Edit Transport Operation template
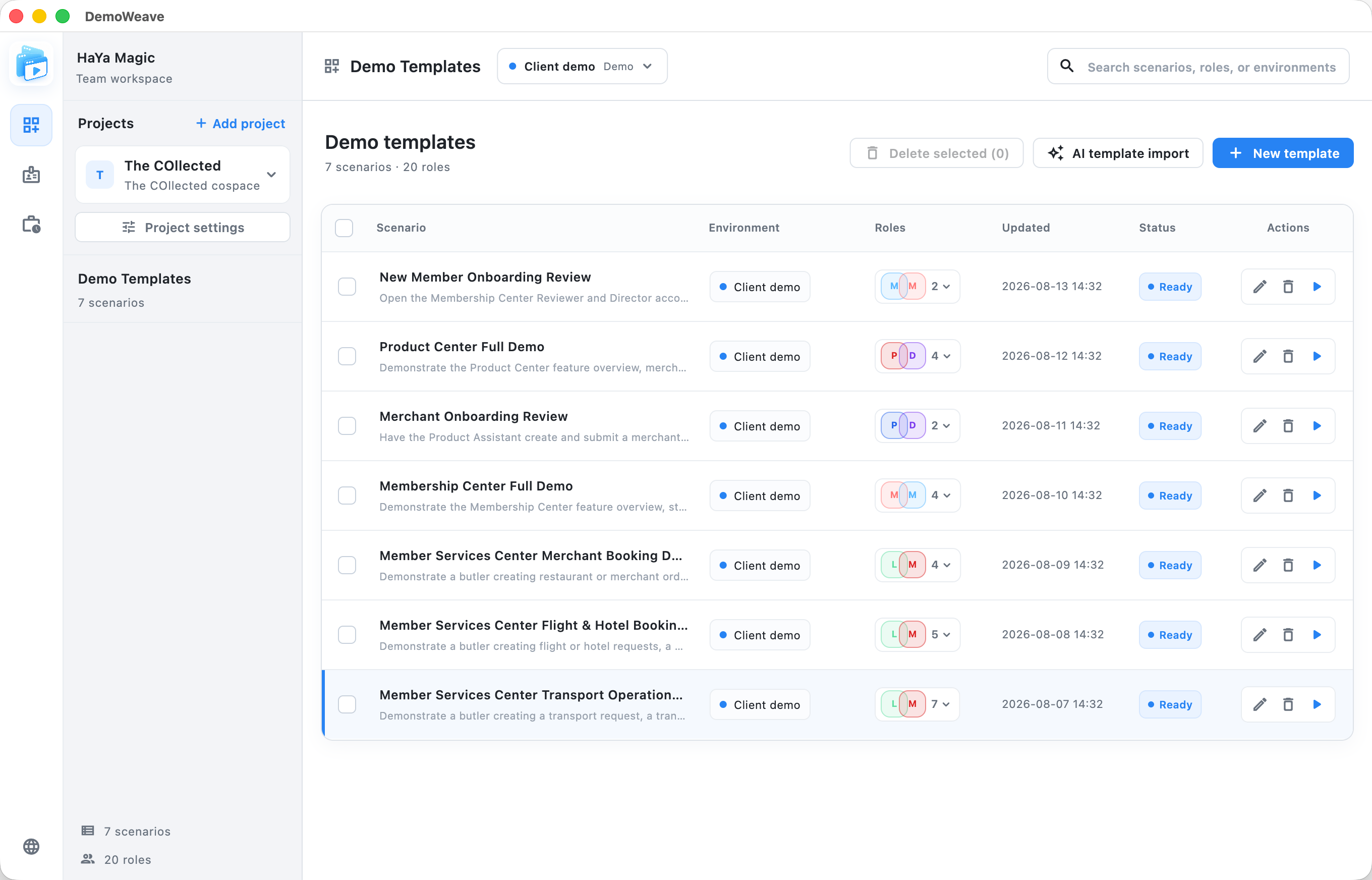The height and width of the screenshot is (880, 1372). point(1260,705)
